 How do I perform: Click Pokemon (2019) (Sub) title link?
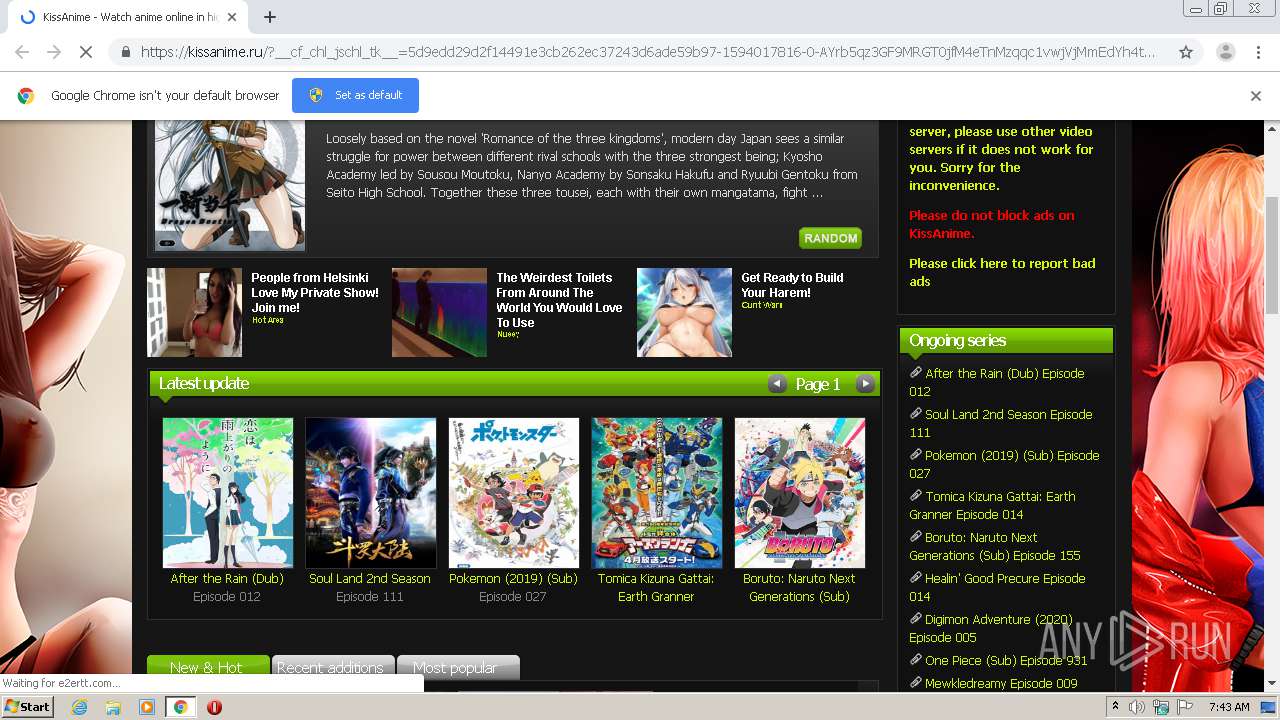(x=513, y=578)
